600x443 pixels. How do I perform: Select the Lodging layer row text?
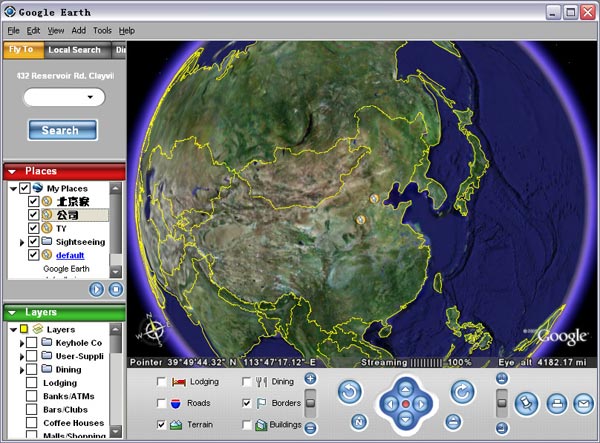point(60,383)
